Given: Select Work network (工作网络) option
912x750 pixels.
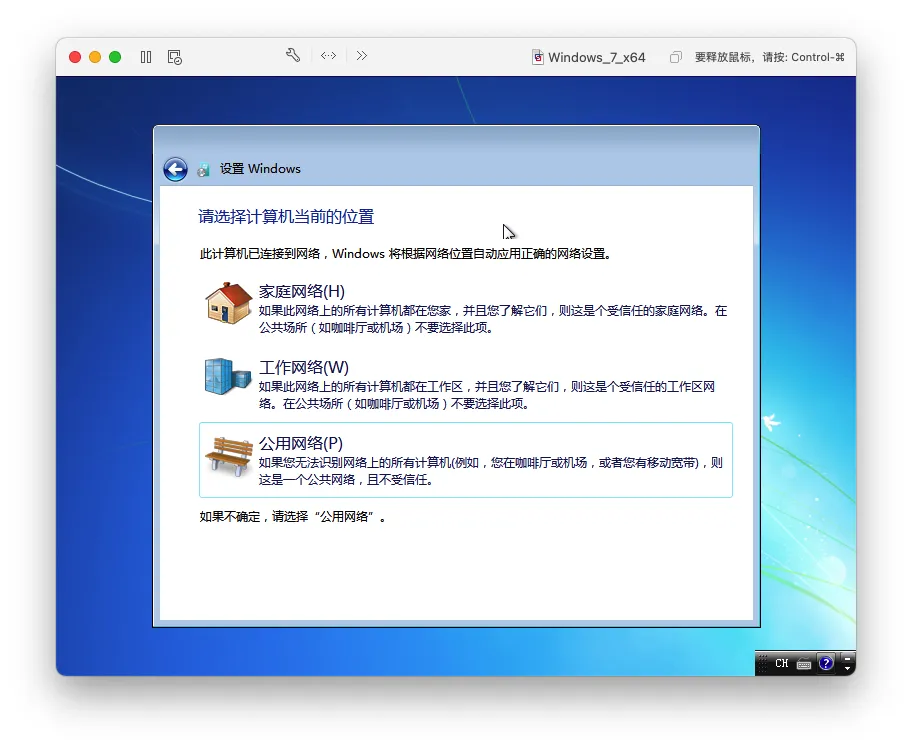Looking at the screenshot, I should (465, 384).
